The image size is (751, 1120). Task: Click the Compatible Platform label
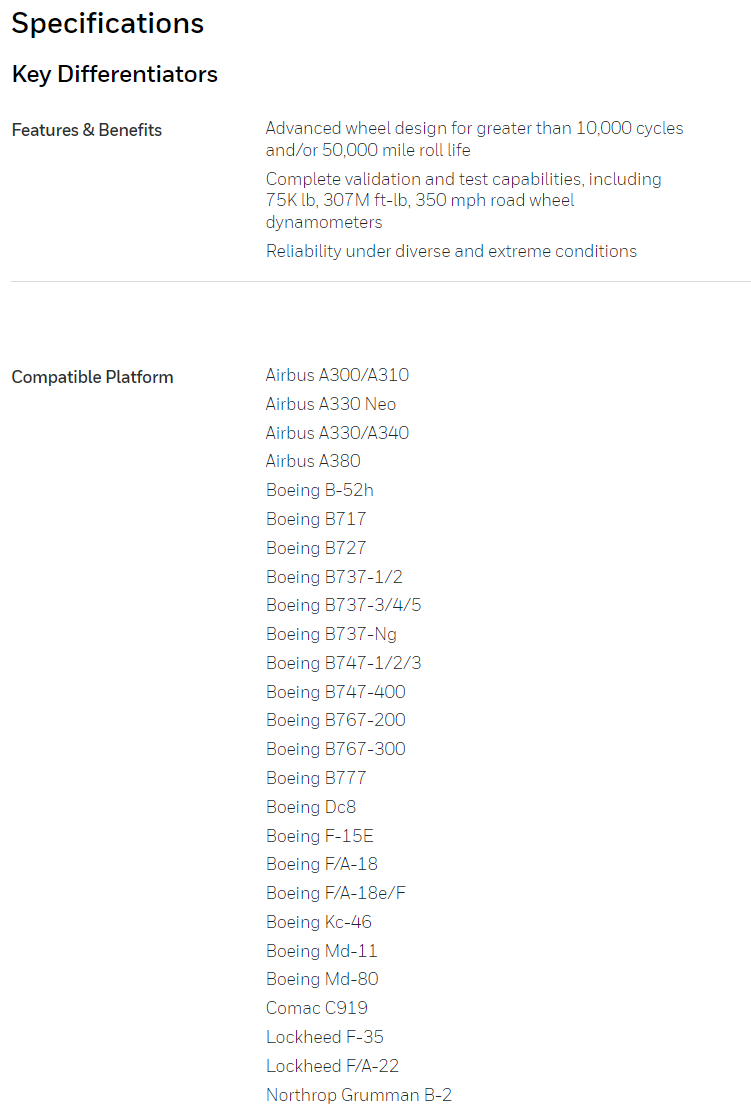click(92, 377)
